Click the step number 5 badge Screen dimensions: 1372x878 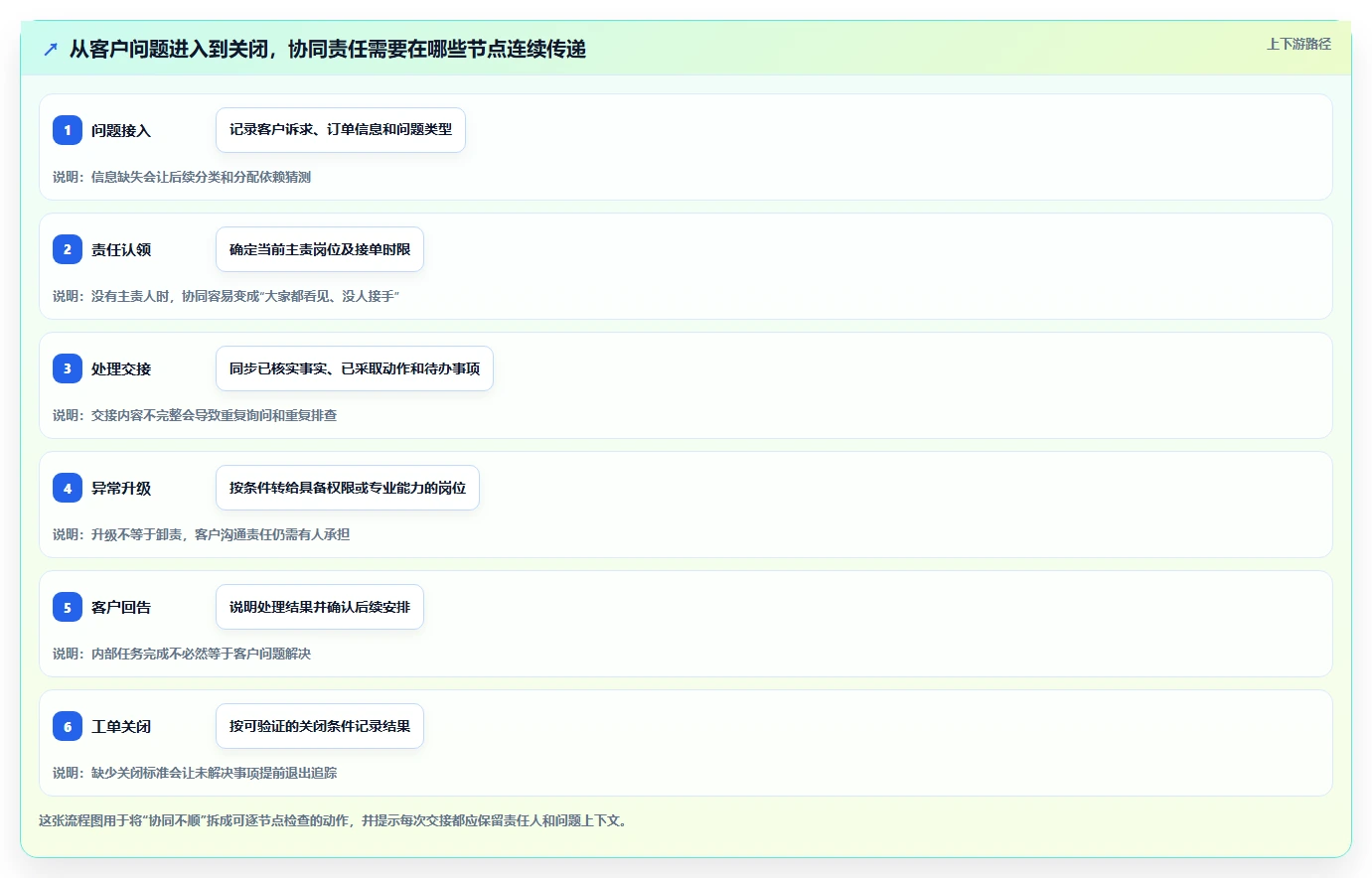68,607
